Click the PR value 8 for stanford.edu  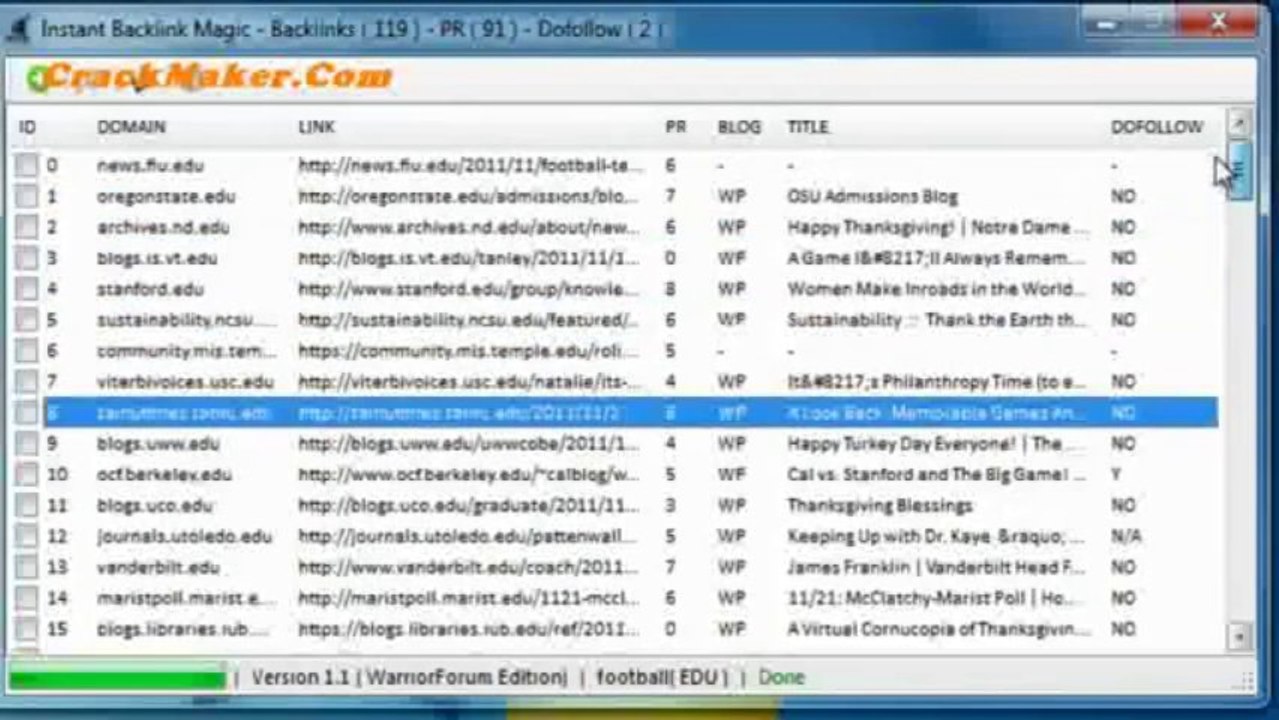pos(671,289)
